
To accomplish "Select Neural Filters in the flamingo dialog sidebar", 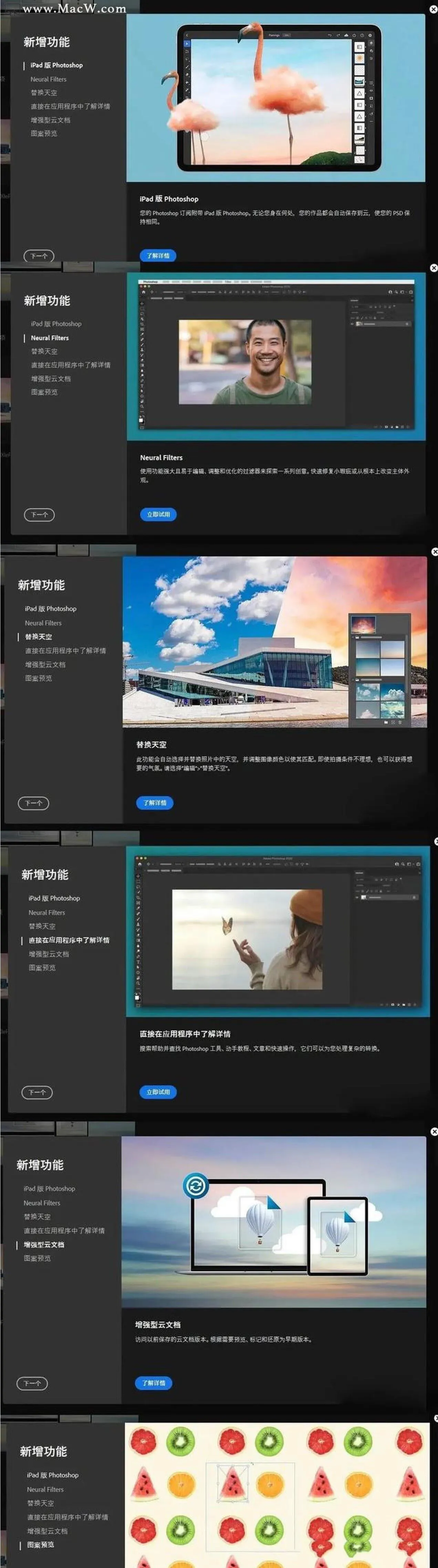I will tap(49, 79).
